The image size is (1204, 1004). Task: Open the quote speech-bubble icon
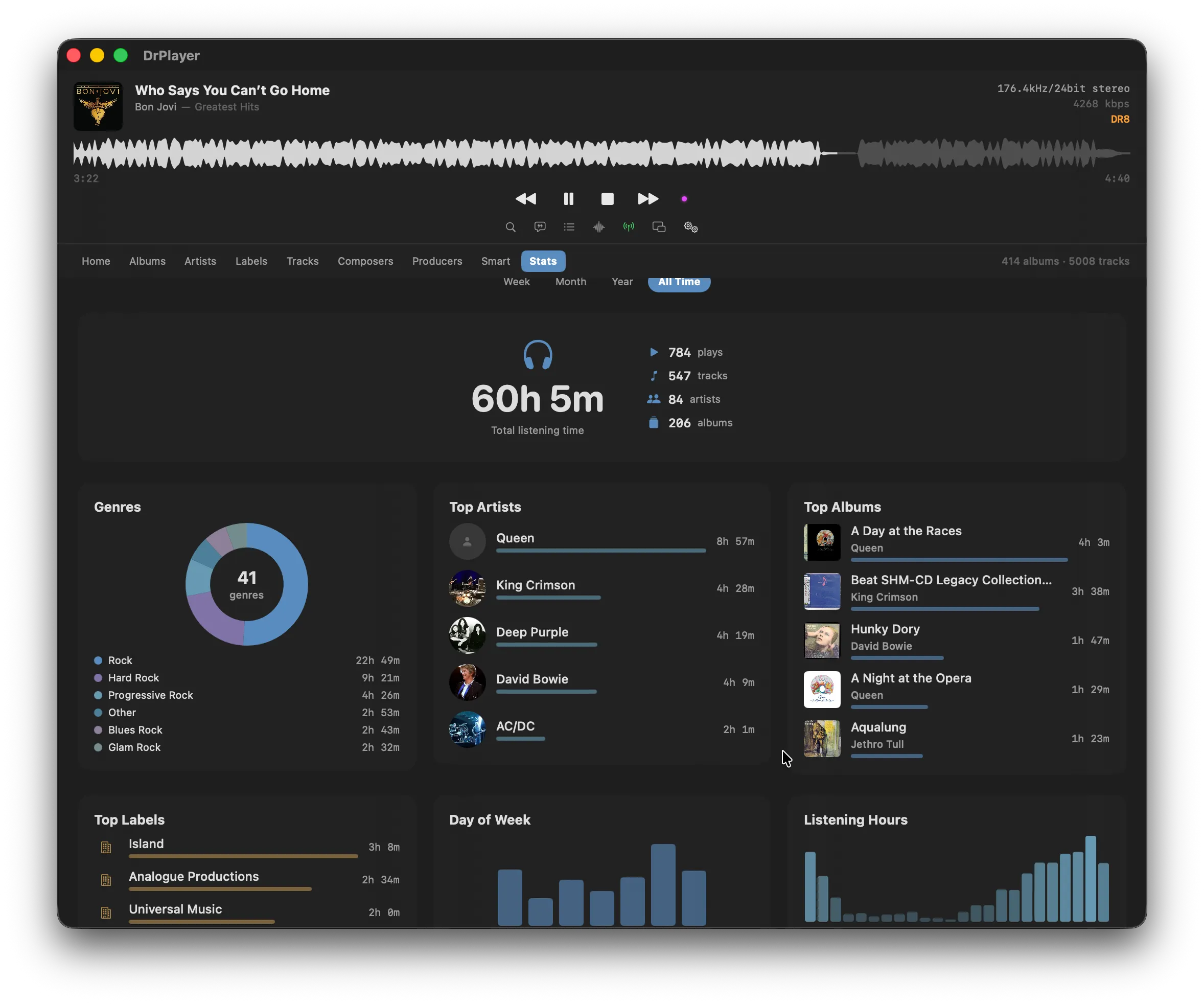[540, 227]
